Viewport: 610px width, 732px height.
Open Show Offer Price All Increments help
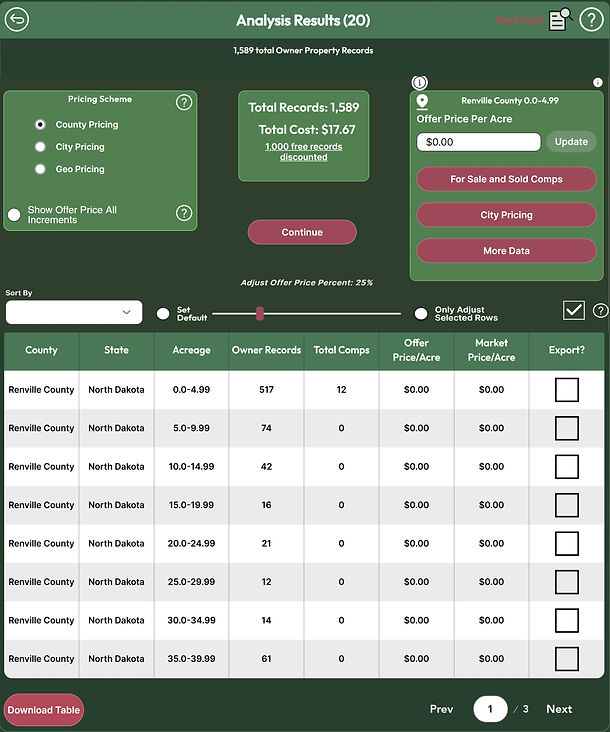(x=184, y=213)
